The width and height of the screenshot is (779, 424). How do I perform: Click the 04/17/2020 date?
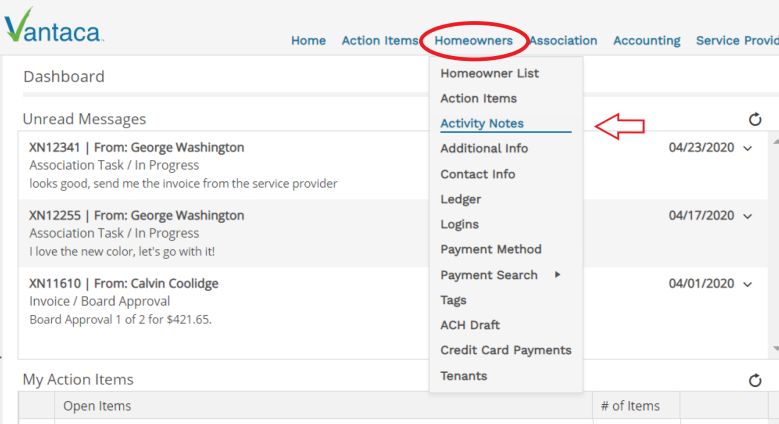pyautogui.click(x=701, y=216)
